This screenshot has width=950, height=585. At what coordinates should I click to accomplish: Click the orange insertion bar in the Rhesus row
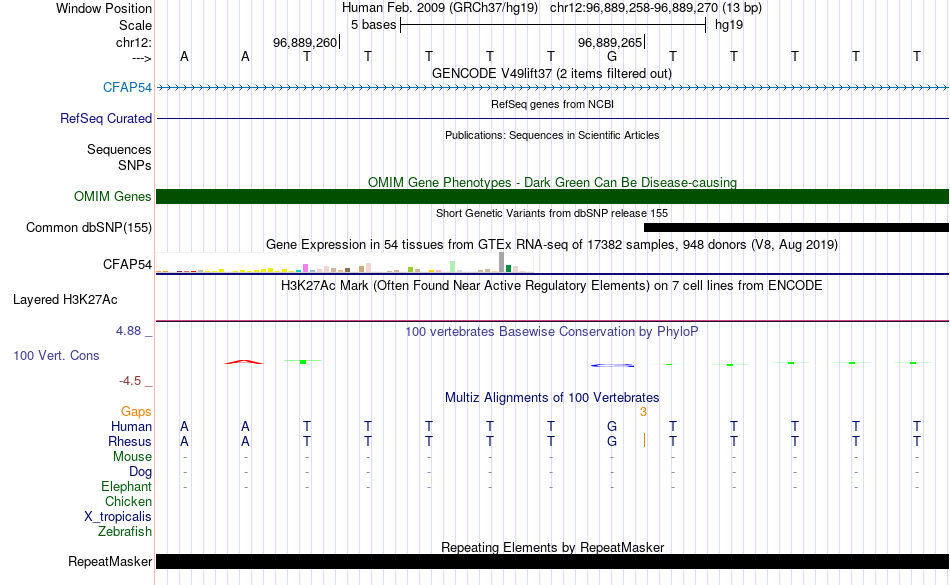coord(644,441)
